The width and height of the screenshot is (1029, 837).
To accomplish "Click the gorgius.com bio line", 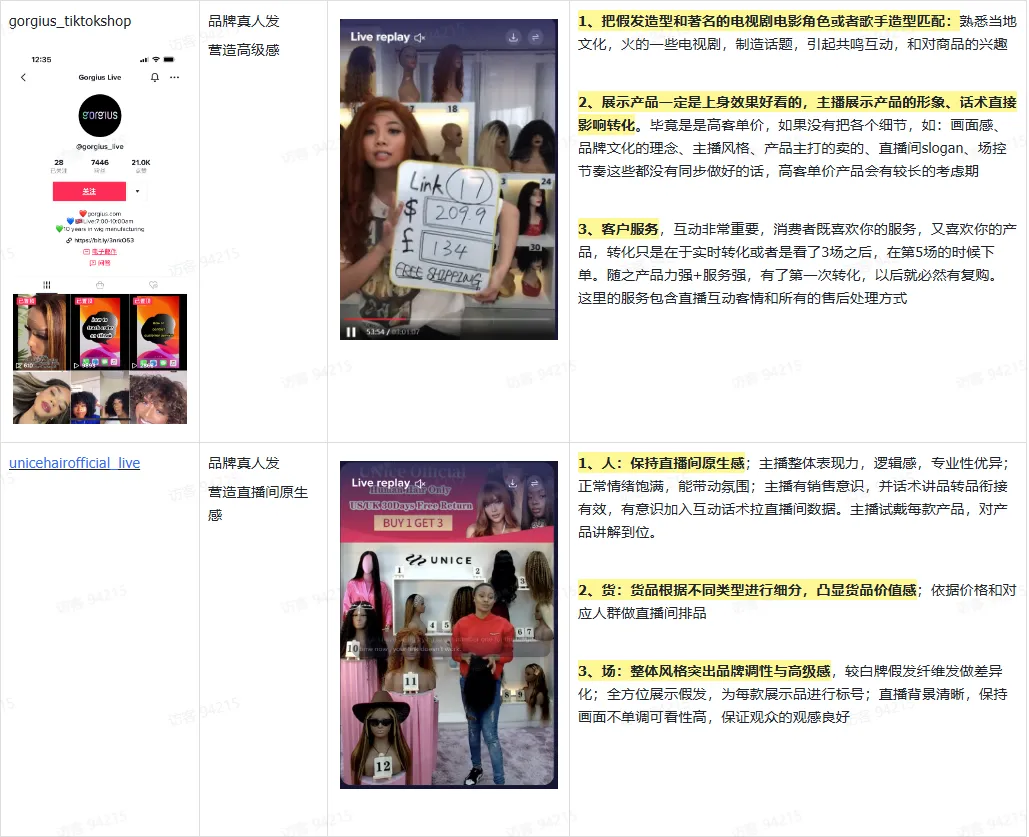I will pos(100,214).
